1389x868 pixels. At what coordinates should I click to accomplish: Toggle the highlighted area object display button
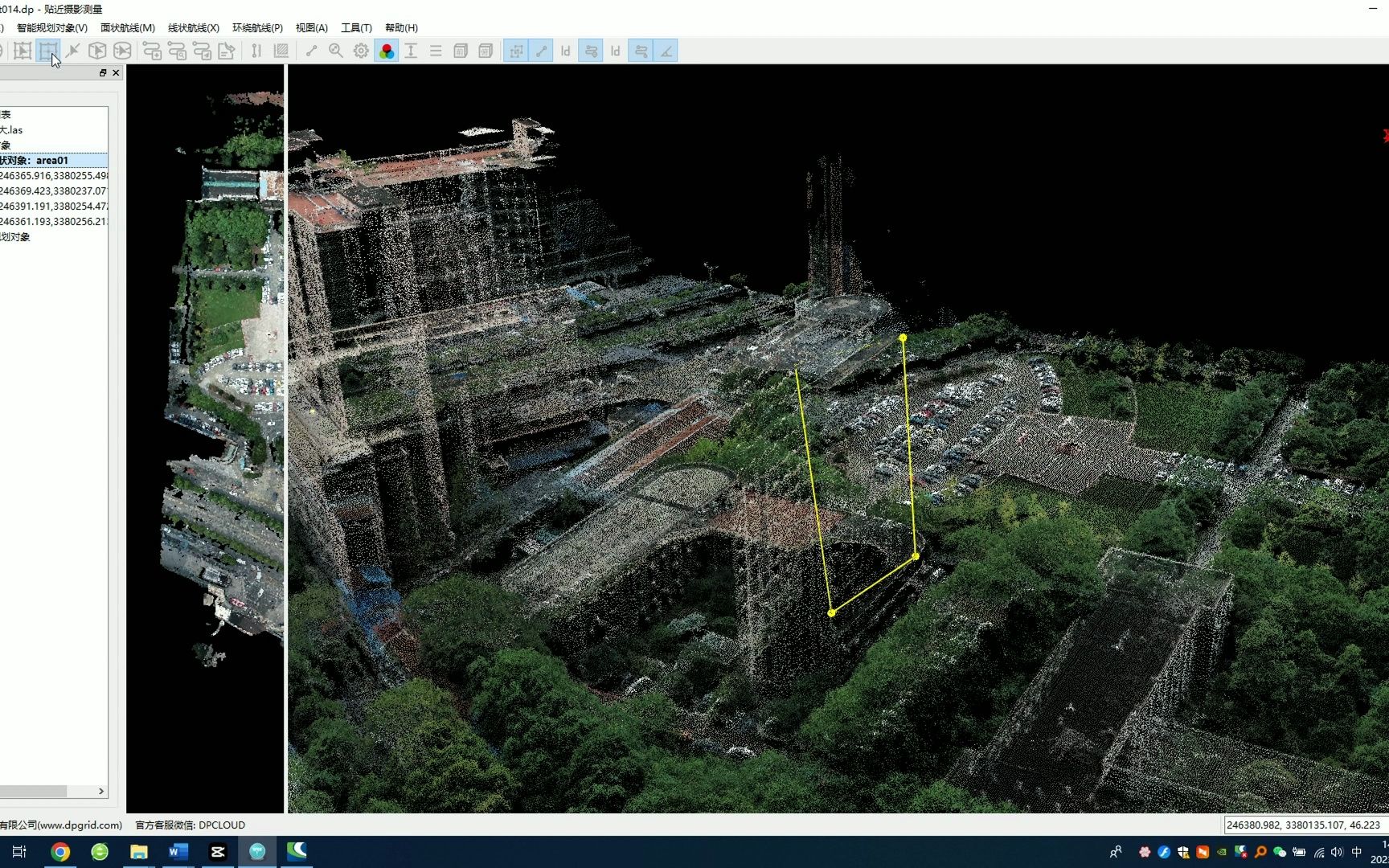pyautogui.click(x=516, y=51)
